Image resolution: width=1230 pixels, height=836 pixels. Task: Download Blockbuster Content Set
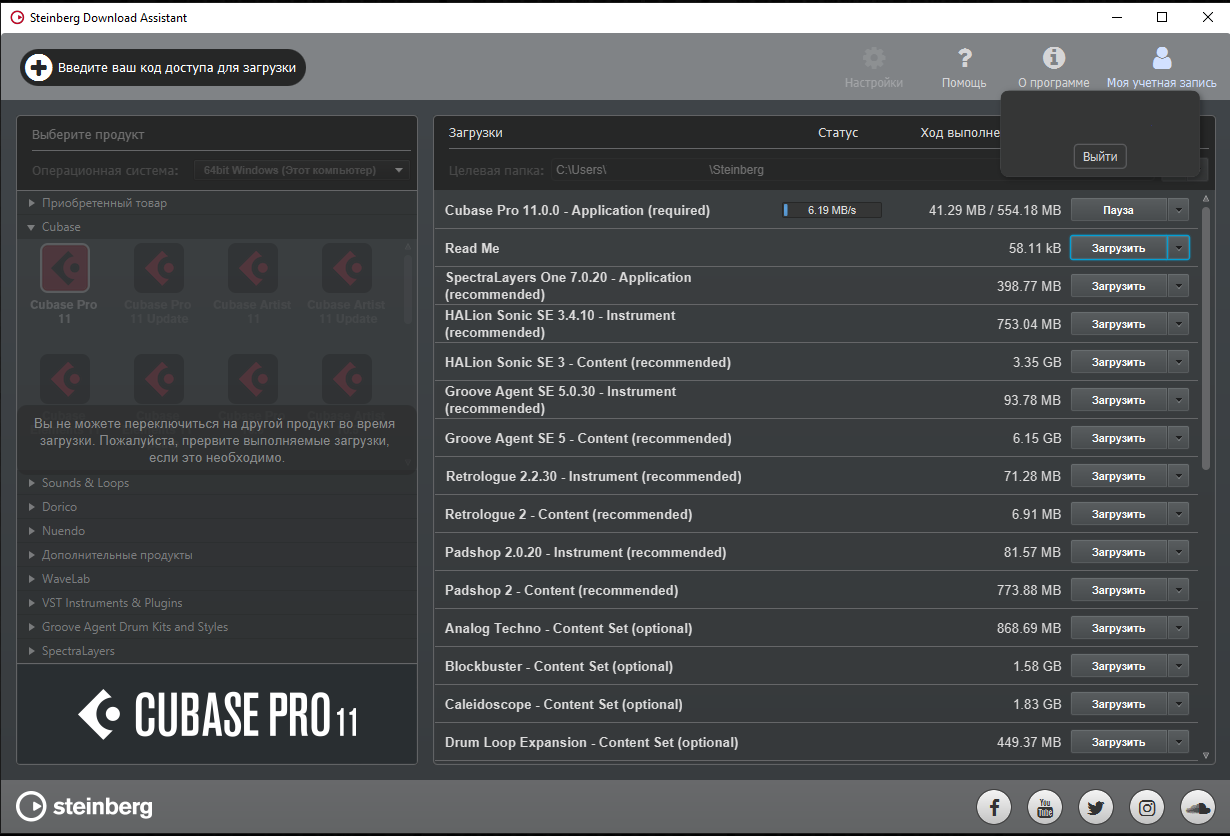[1118, 666]
